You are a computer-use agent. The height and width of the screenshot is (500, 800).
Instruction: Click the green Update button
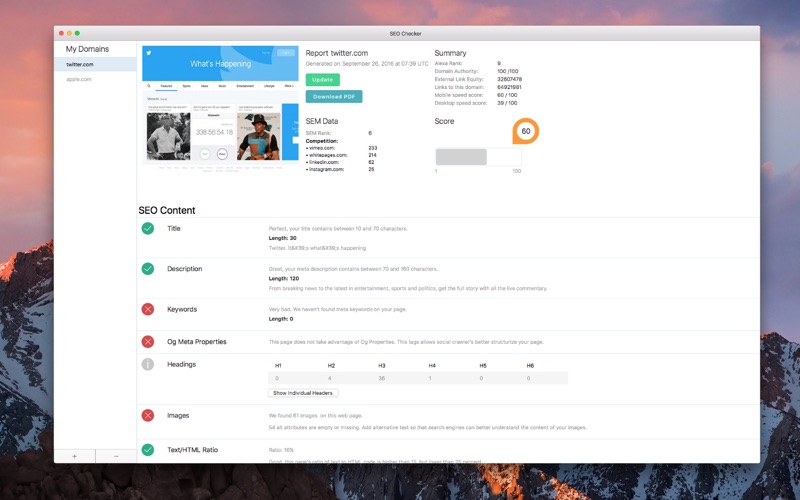tap(322, 80)
